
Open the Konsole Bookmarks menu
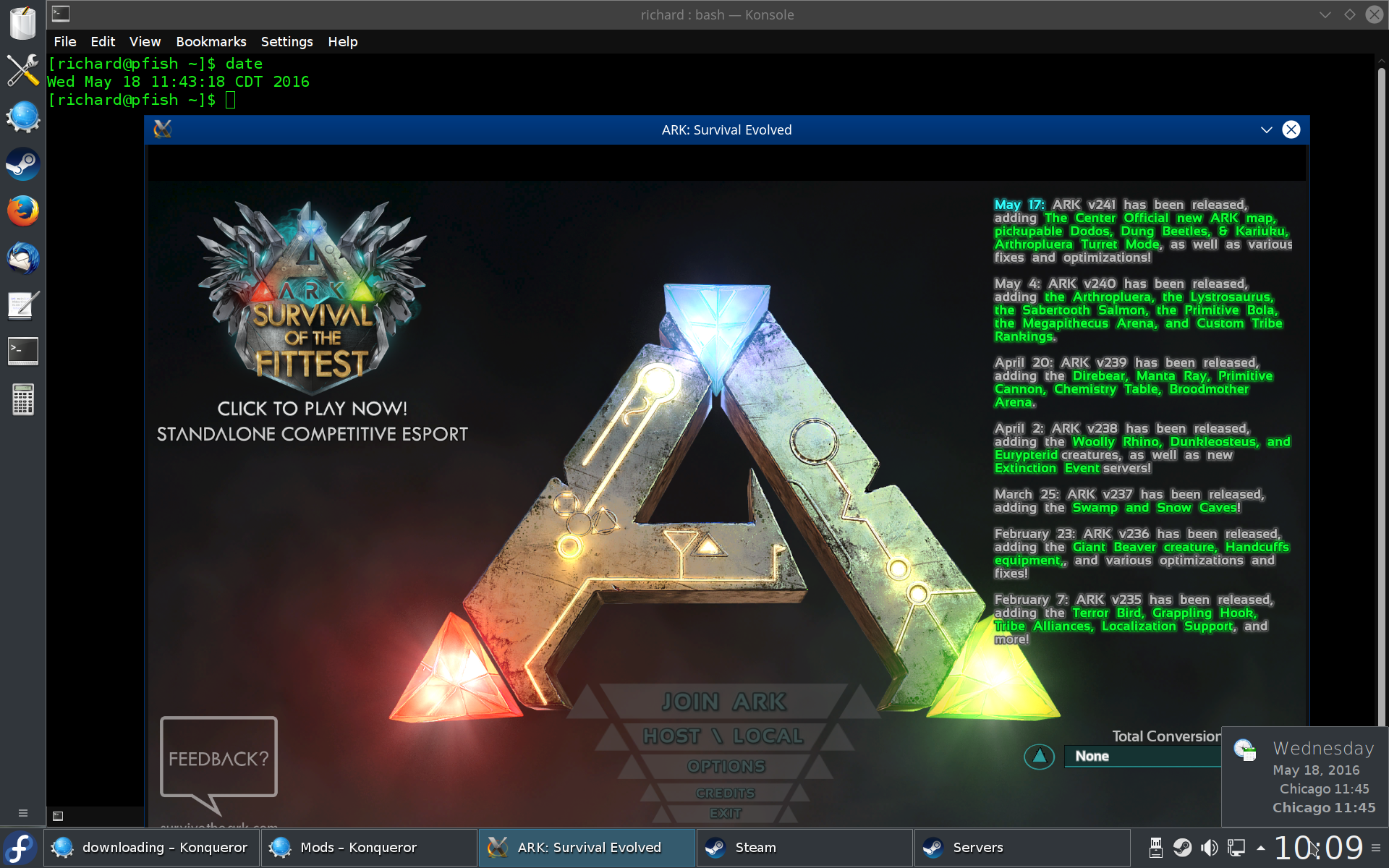211,42
